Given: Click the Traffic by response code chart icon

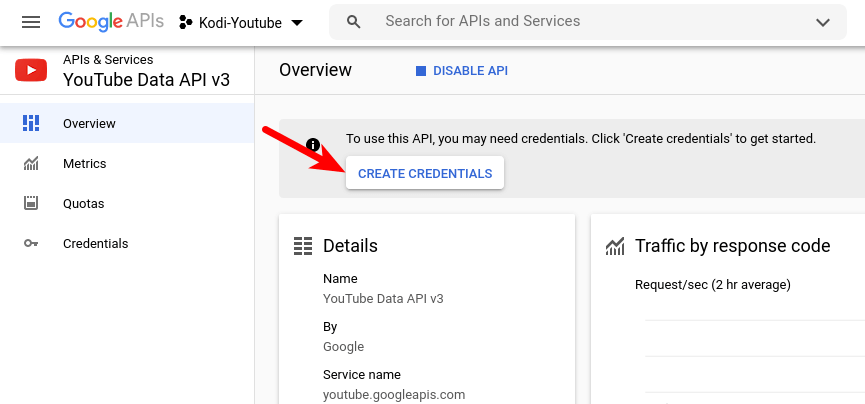Looking at the screenshot, I should [x=615, y=246].
